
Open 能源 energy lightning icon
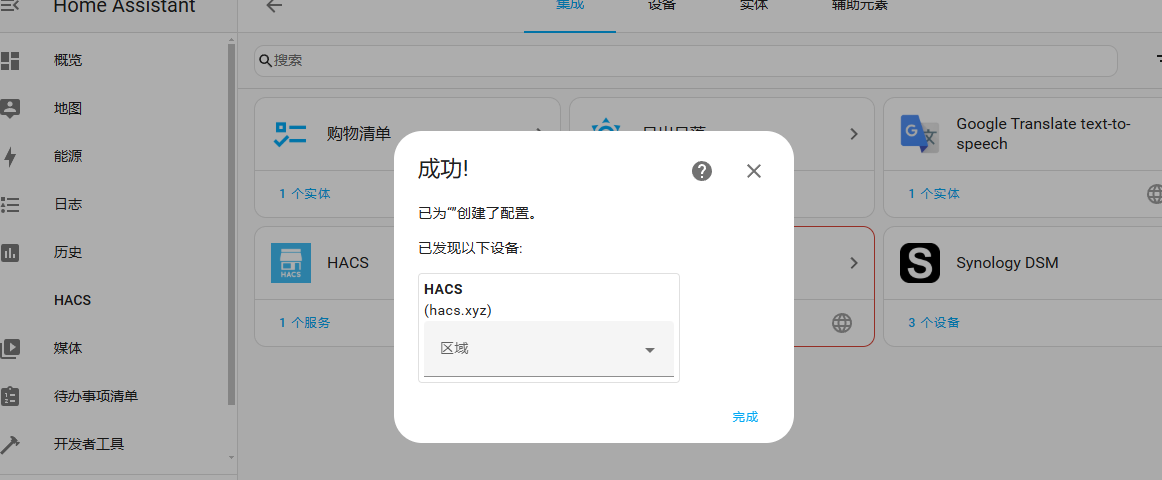pos(10,156)
